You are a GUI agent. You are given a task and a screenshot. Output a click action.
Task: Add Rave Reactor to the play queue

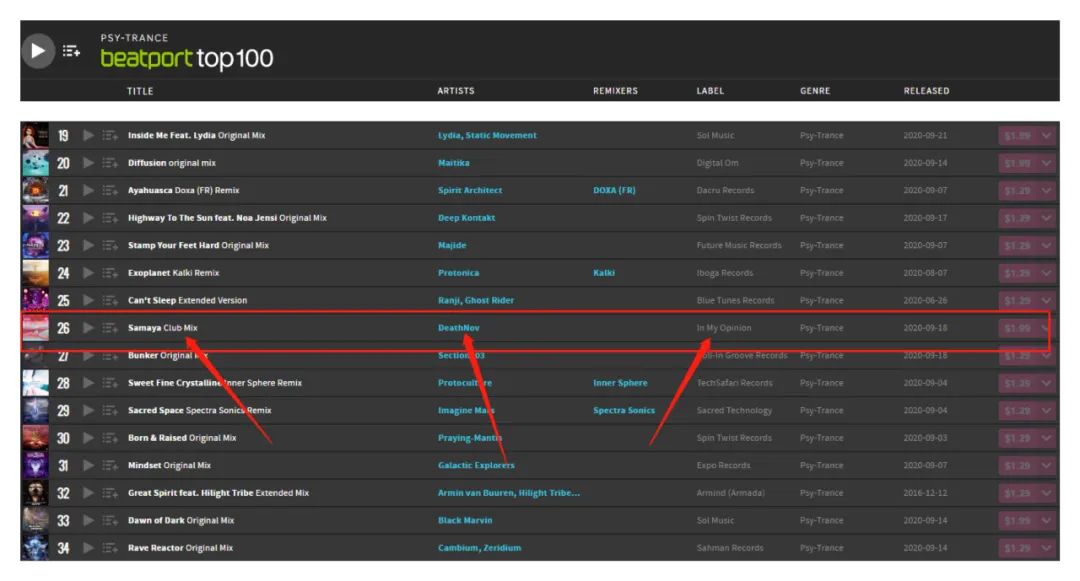coord(110,549)
